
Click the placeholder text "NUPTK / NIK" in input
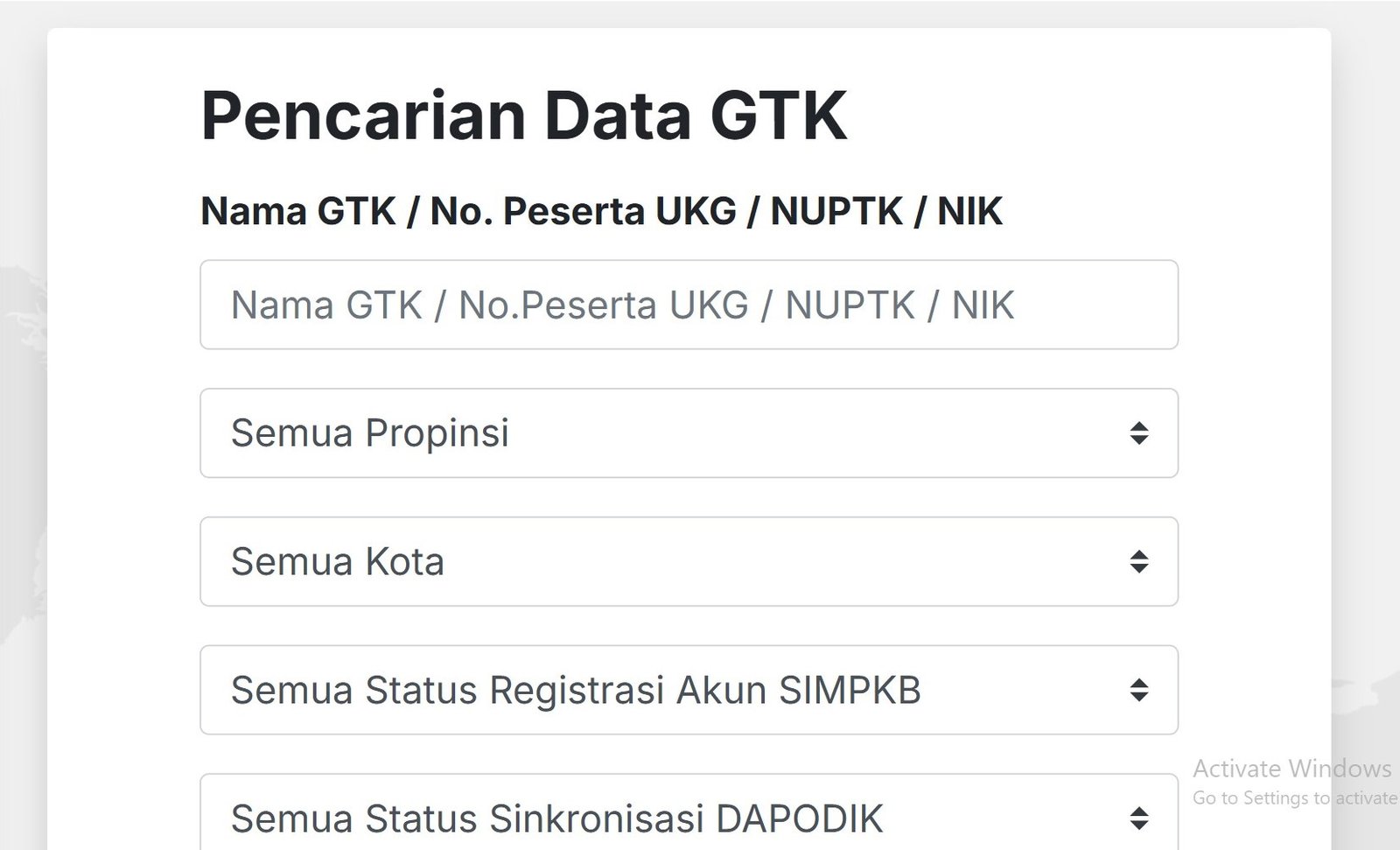(899, 306)
